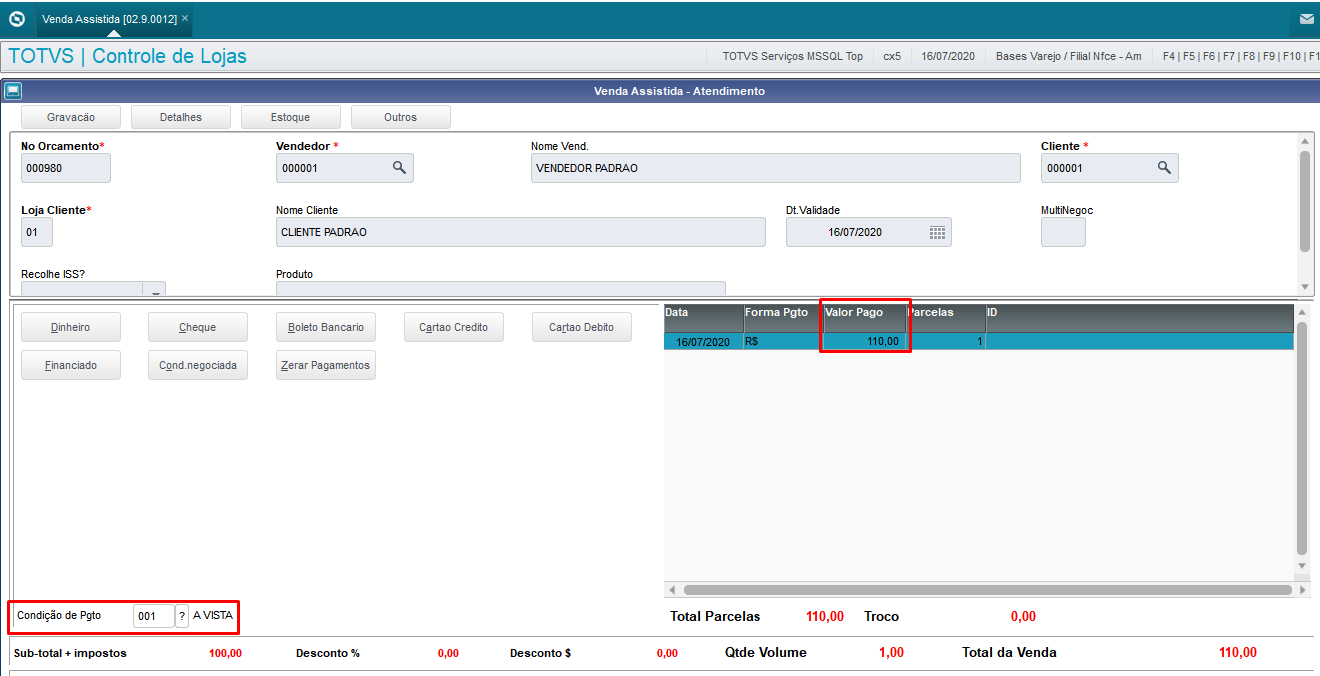Search Vendedor using the magnifier icon
Screen dimensions: 1320x676
(399, 168)
